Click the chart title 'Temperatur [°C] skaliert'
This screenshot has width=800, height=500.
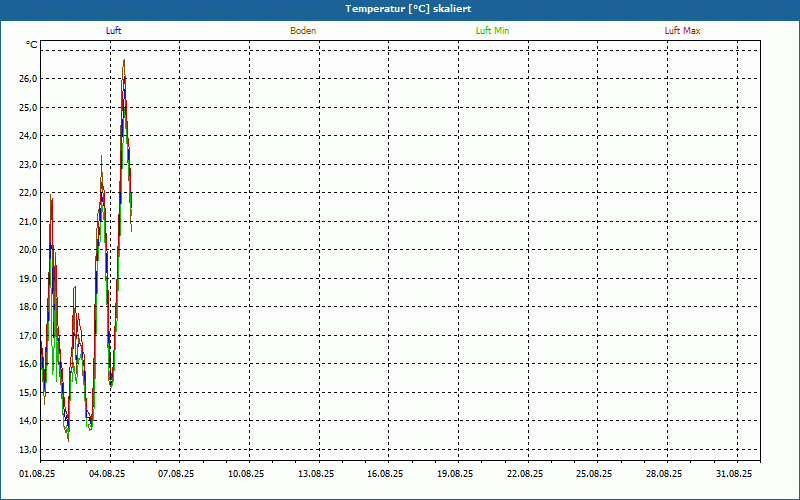click(408, 9)
